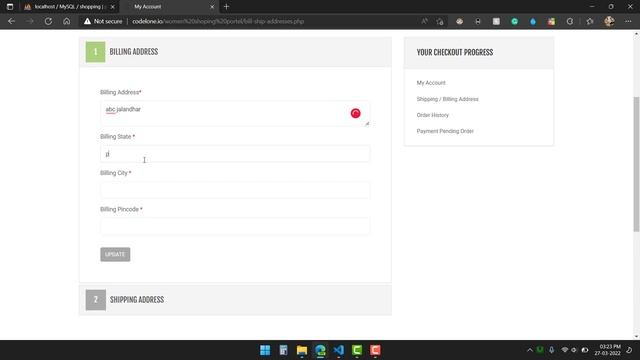Open the Windows Start menu
Viewport: 640px width, 360px height.
(x=265, y=350)
